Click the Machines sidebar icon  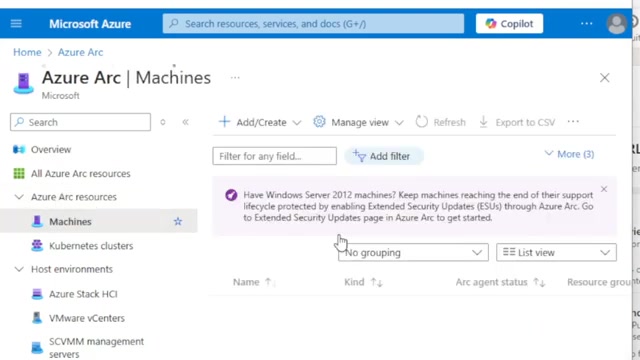point(37,221)
